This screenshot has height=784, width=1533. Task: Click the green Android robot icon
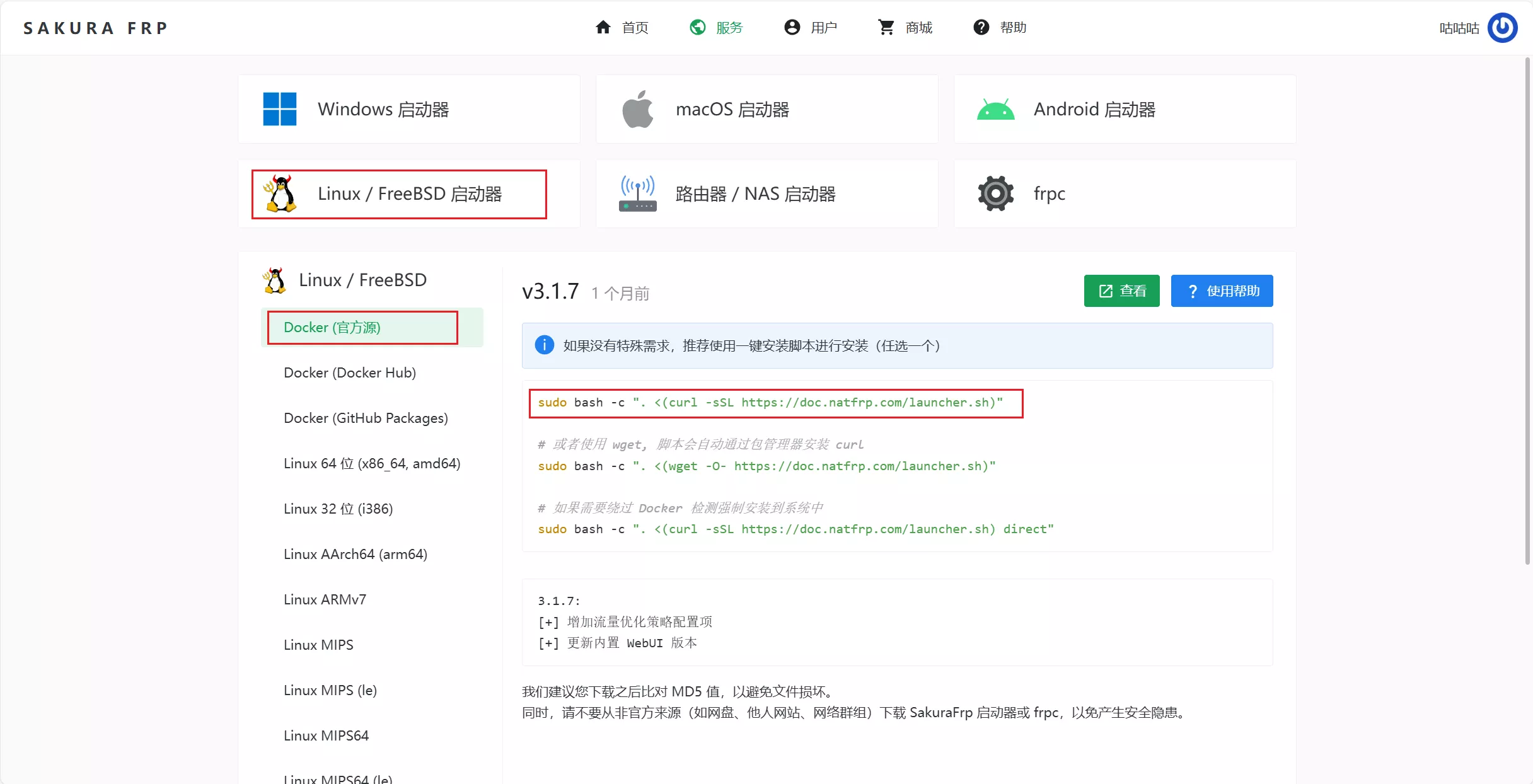[995, 110]
